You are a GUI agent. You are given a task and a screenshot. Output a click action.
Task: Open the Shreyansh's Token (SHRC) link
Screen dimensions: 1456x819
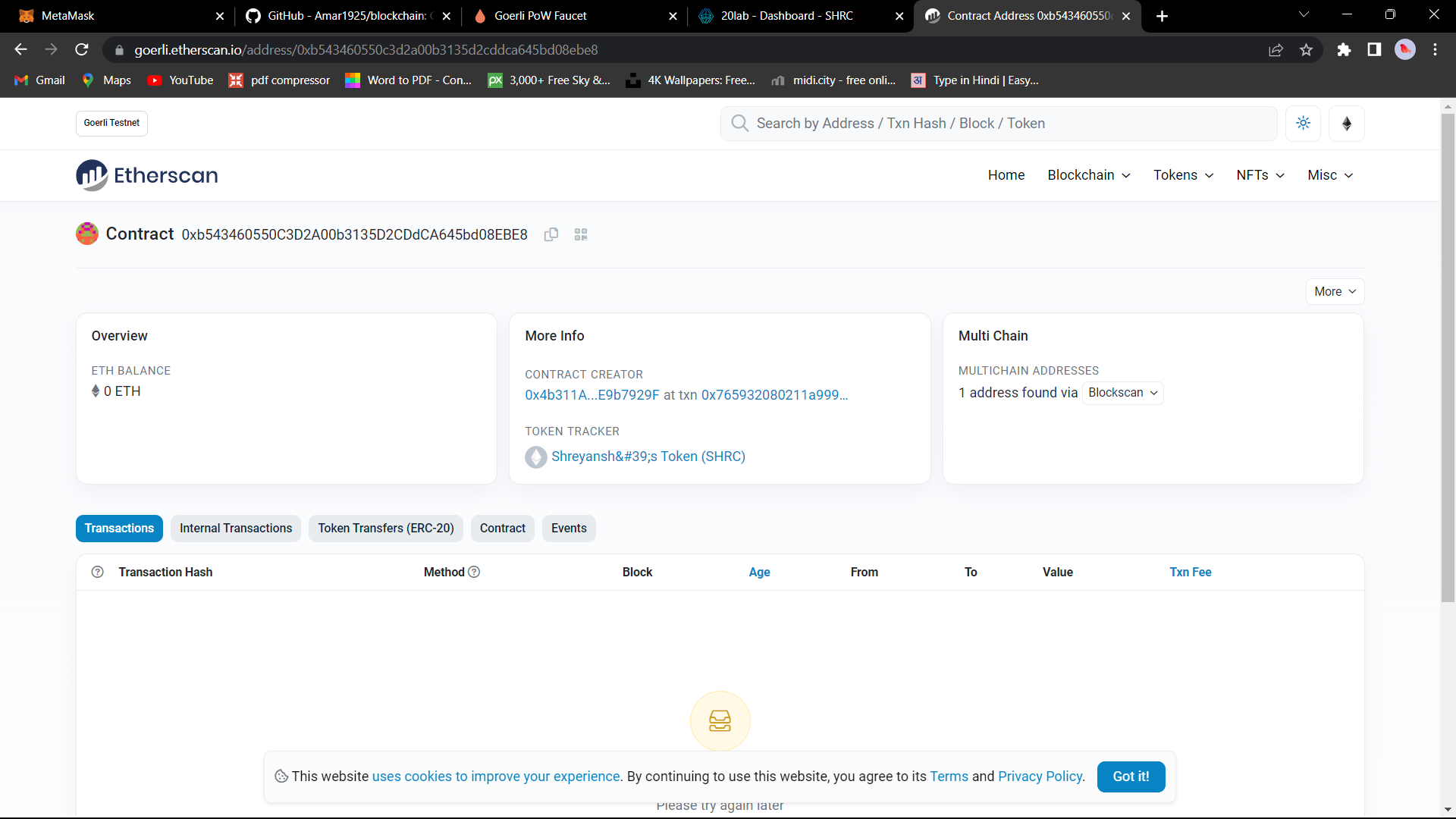648,457
